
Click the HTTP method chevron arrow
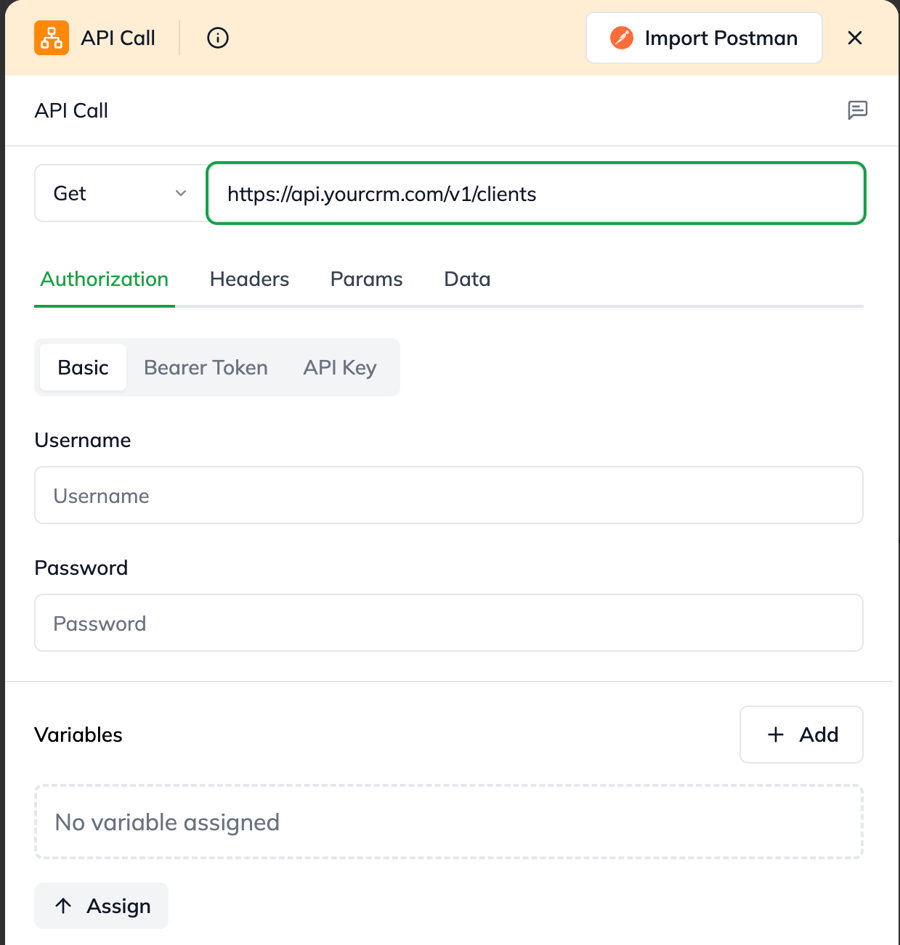click(x=181, y=193)
